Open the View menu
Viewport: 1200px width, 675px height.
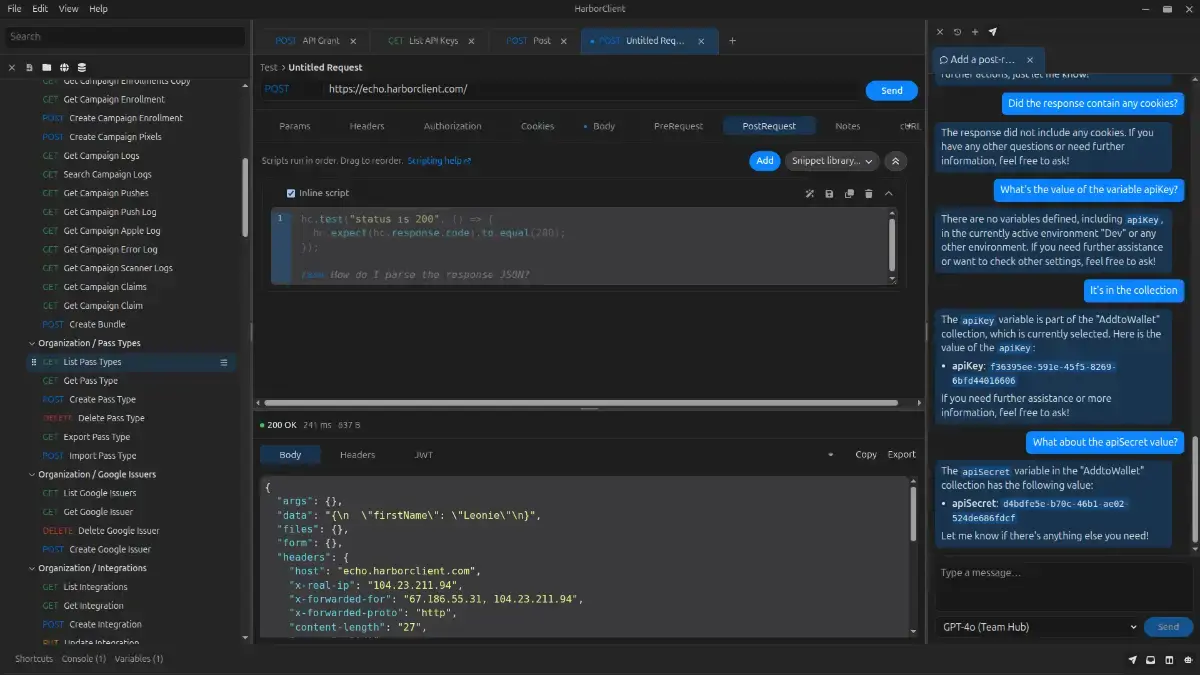(x=68, y=8)
